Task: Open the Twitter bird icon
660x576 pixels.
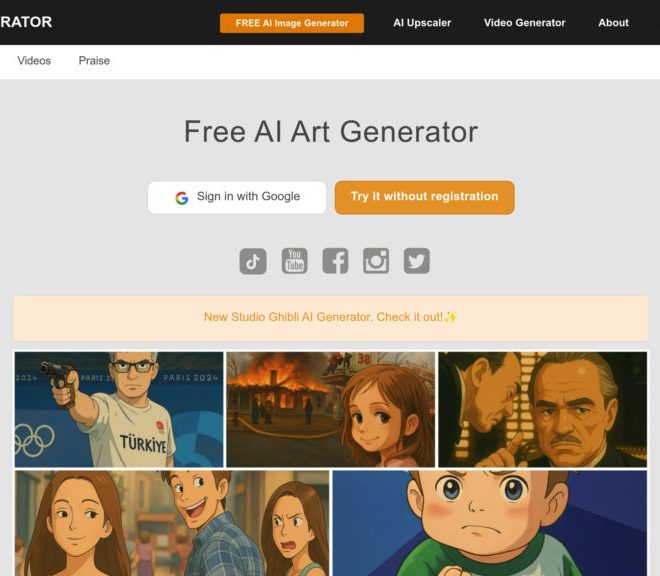Action: pos(417,261)
